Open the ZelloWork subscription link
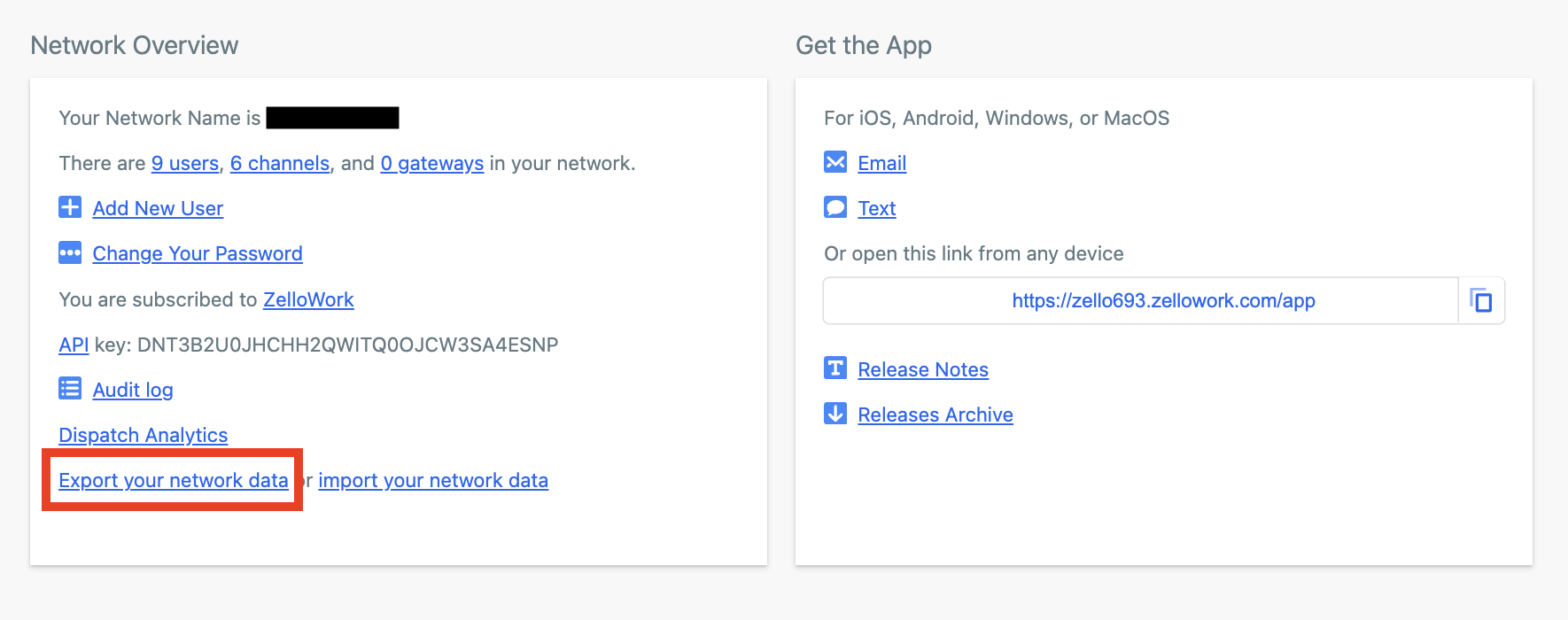The height and width of the screenshot is (620, 1568). click(x=308, y=299)
